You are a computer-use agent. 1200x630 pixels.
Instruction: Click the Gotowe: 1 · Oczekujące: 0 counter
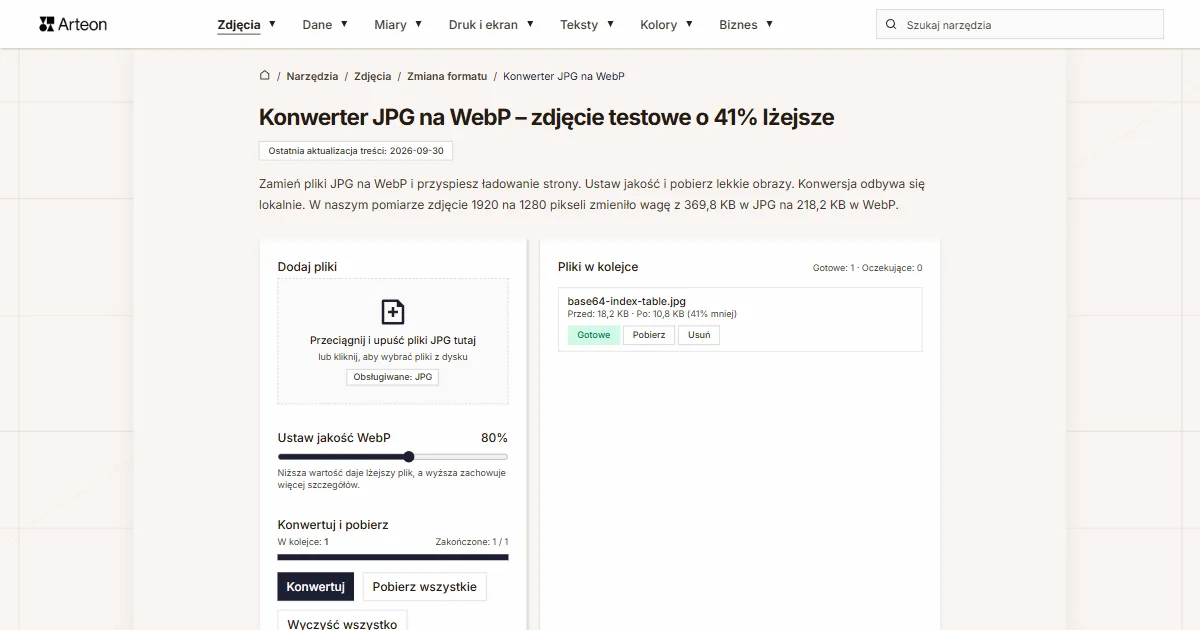coord(867,268)
